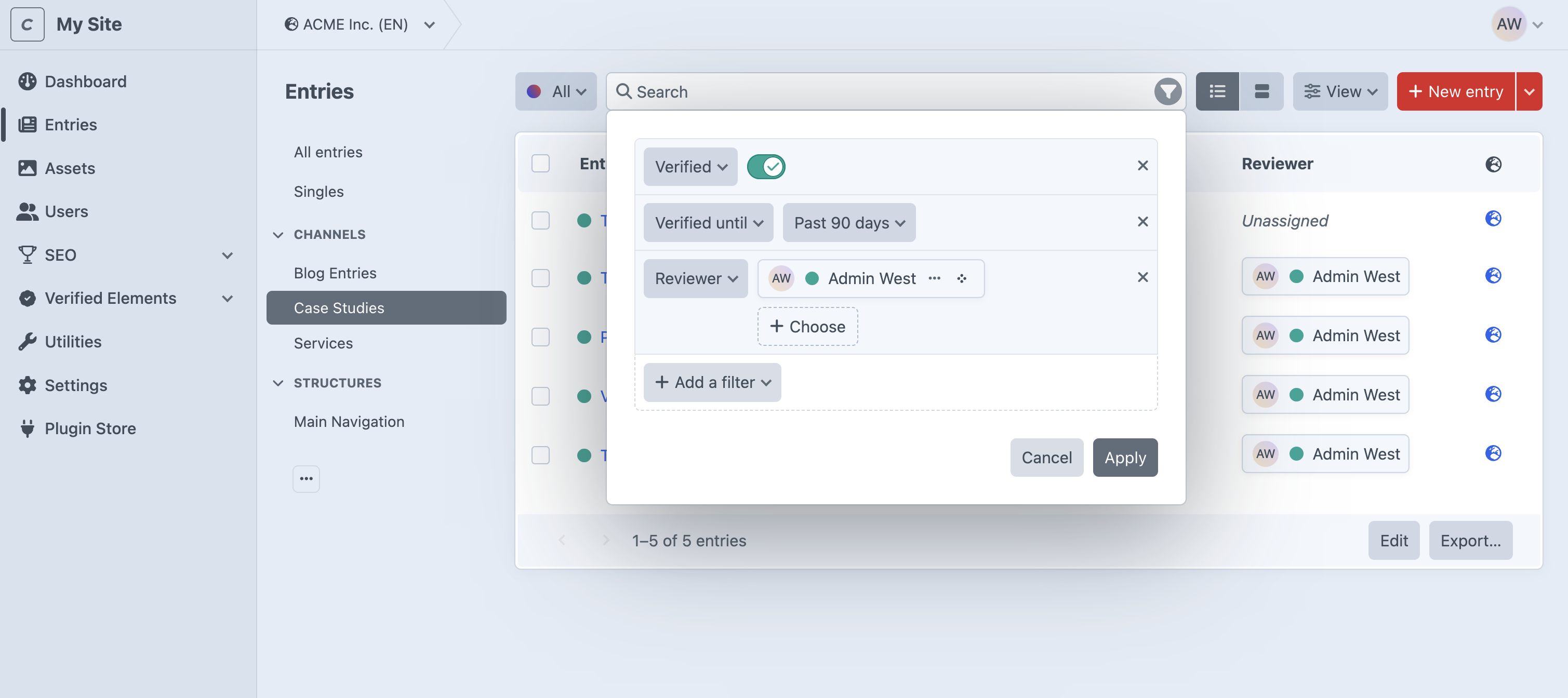This screenshot has height=698, width=1568.
Task: Remove the Verified until filter row
Action: click(x=1142, y=222)
